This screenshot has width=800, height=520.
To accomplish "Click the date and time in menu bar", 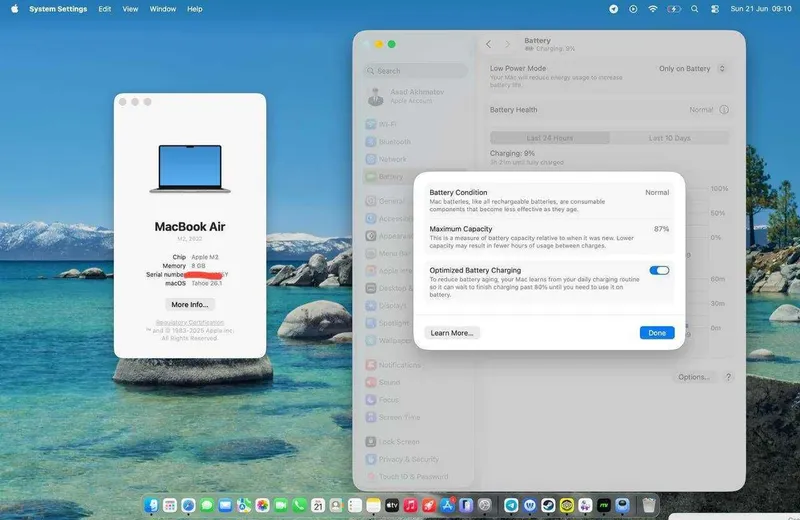I will (761, 9).
